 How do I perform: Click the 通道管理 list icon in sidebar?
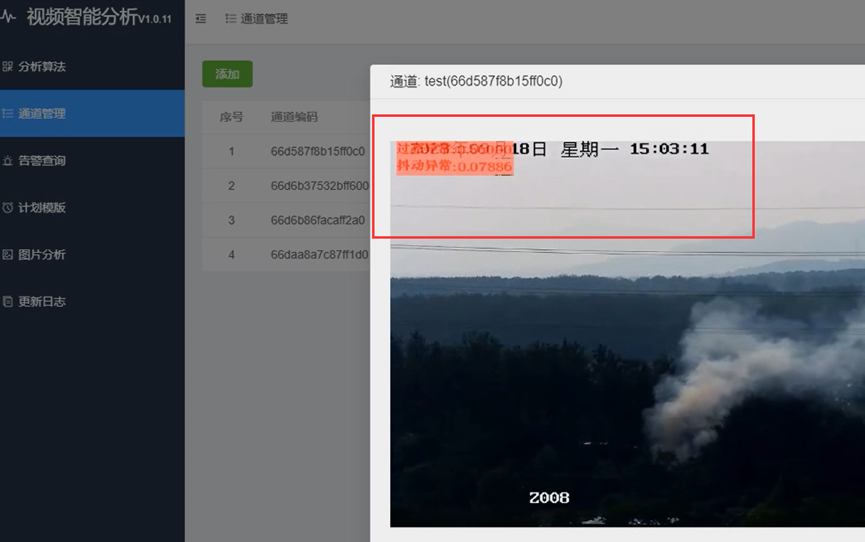[x=8, y=113]
